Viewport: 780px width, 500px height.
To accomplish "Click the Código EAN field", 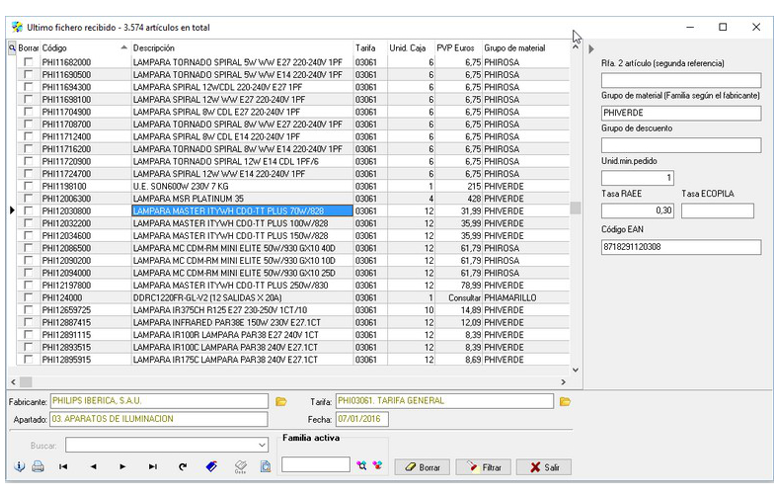I will pos(681,247).
